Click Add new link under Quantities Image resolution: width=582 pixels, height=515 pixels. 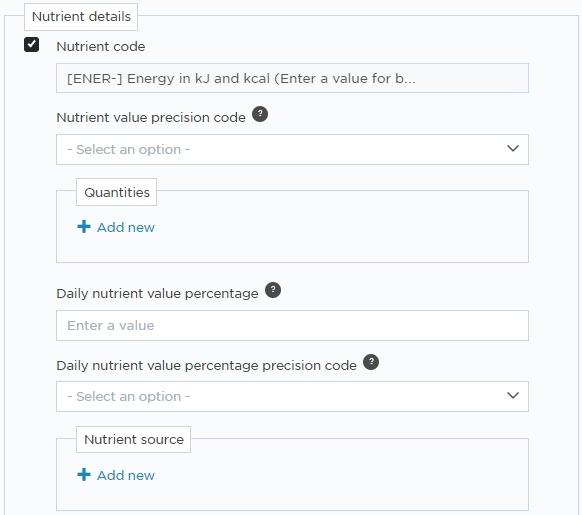tap(125, 227)
